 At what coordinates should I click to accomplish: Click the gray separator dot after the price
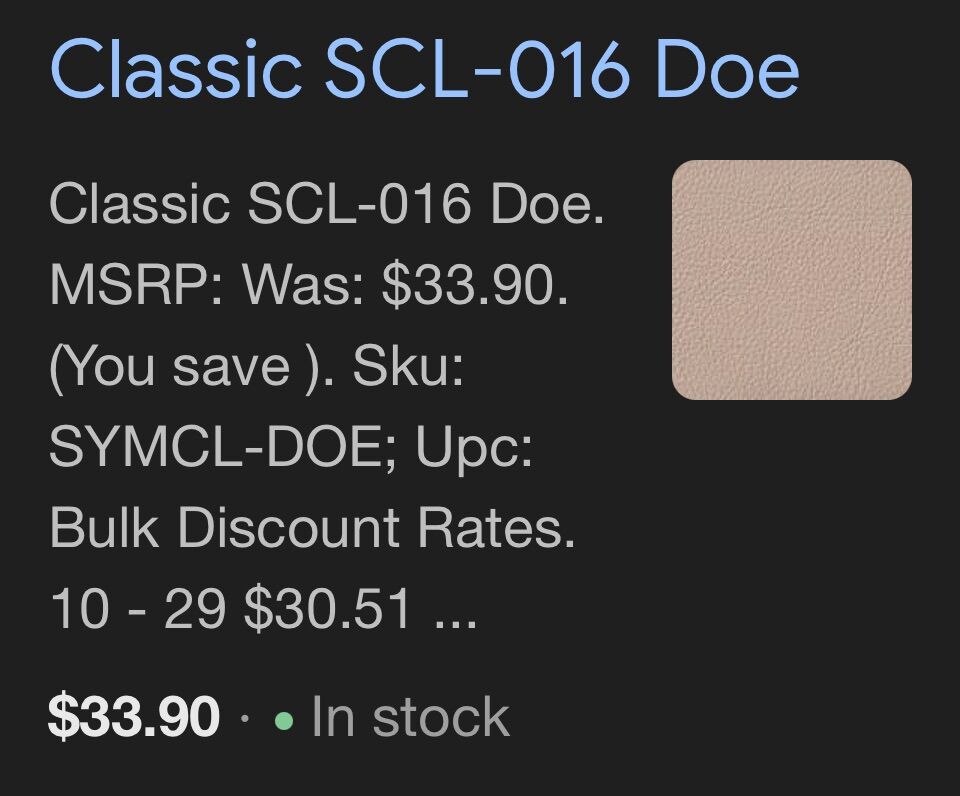point(245,720)
